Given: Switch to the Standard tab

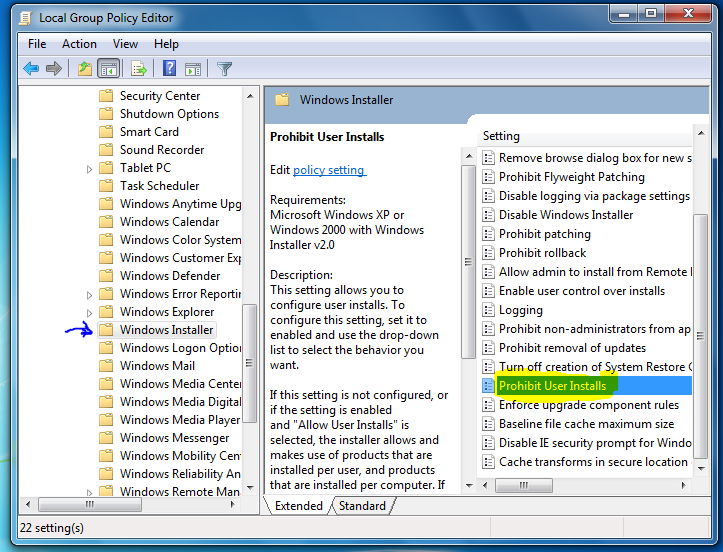Looking at the screenshot, I should tap(362, 506).
